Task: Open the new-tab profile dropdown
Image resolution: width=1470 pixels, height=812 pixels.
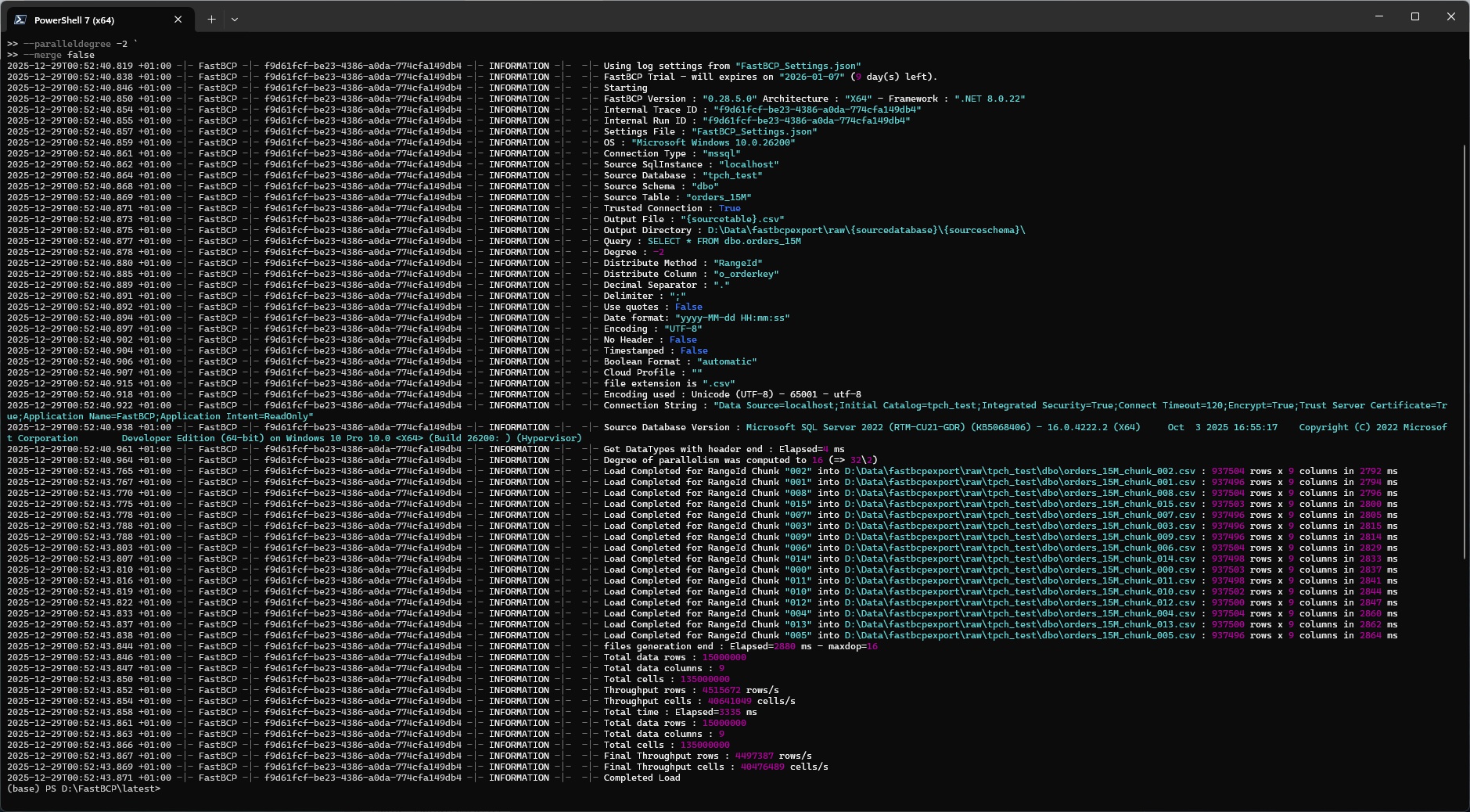Action: 234,20
